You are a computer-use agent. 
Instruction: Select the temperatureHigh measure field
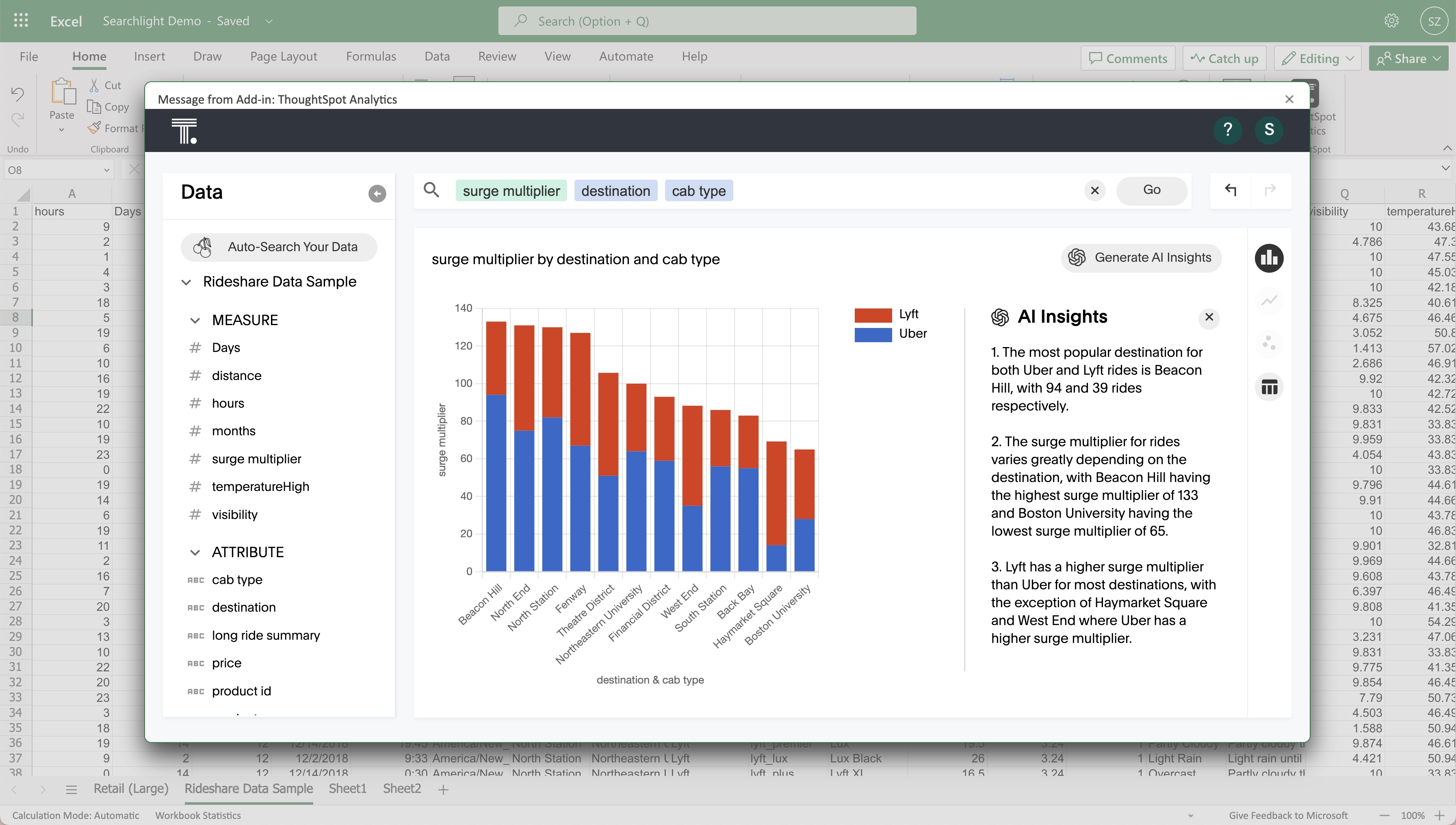(260, 487)
